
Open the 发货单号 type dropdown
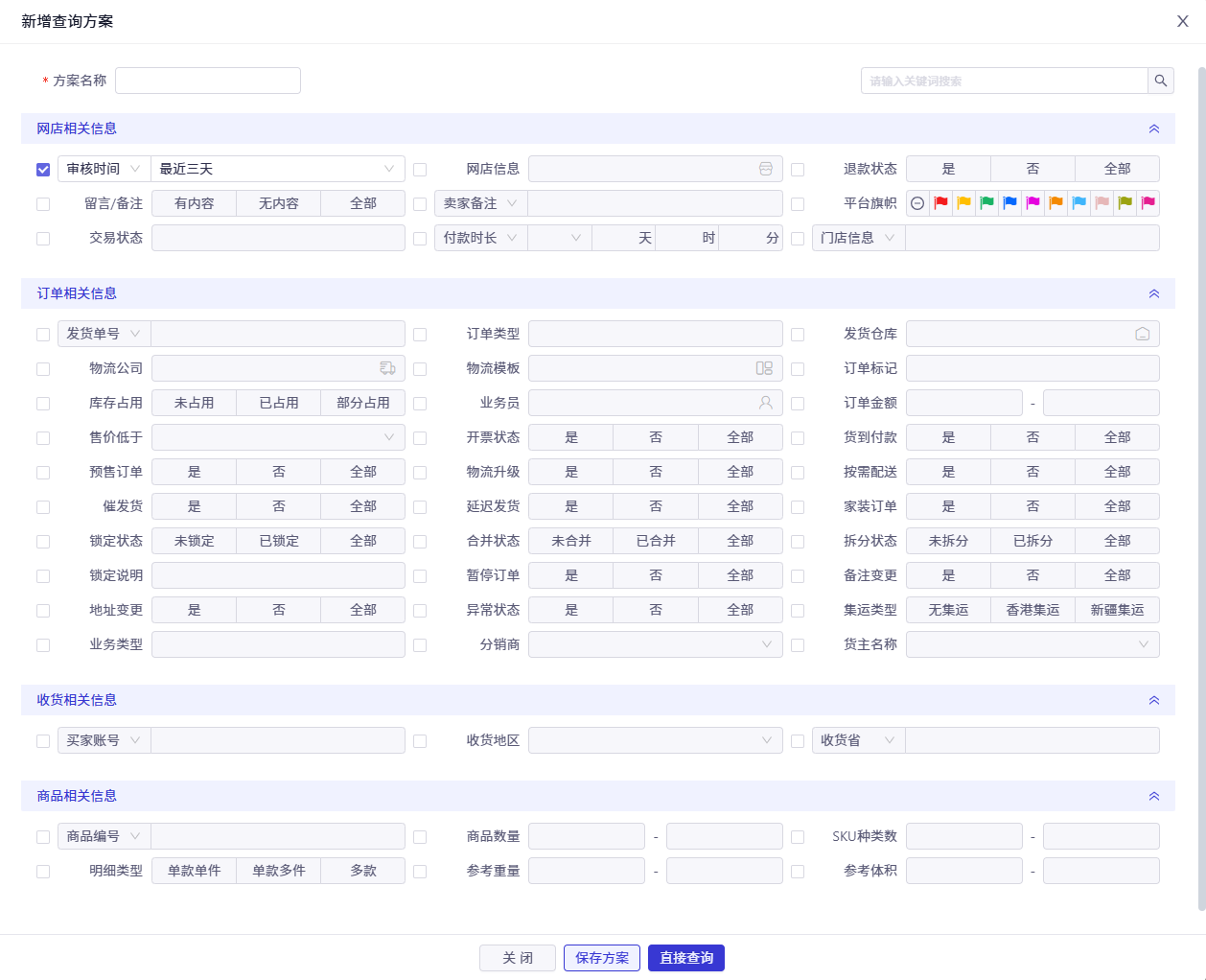tap(104, 334)
